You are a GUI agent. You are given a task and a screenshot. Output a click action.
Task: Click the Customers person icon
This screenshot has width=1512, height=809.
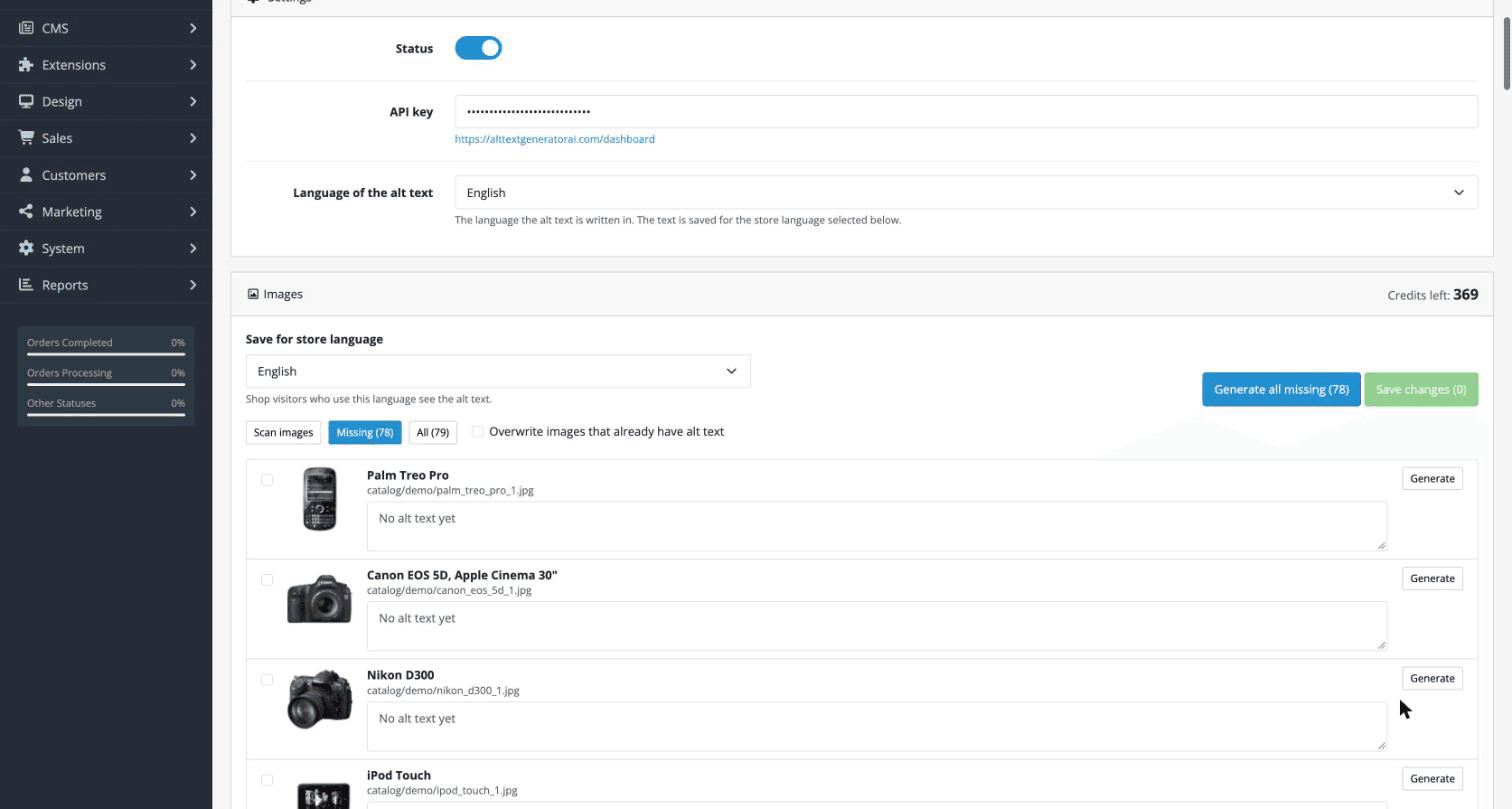click(x=26, y=175)
